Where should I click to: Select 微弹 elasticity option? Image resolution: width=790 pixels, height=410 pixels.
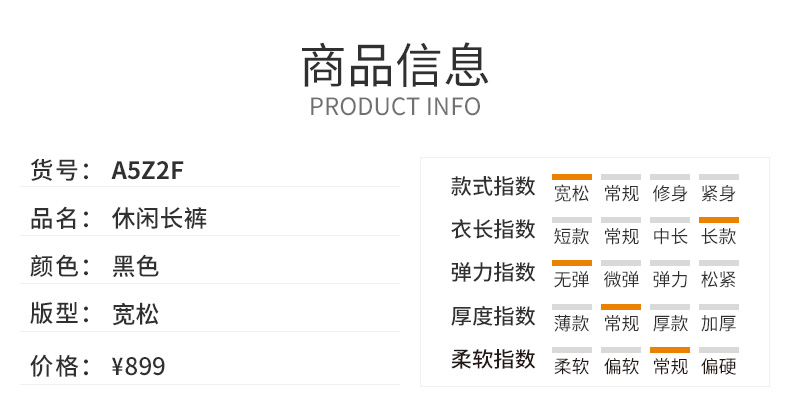click(621, 279)
